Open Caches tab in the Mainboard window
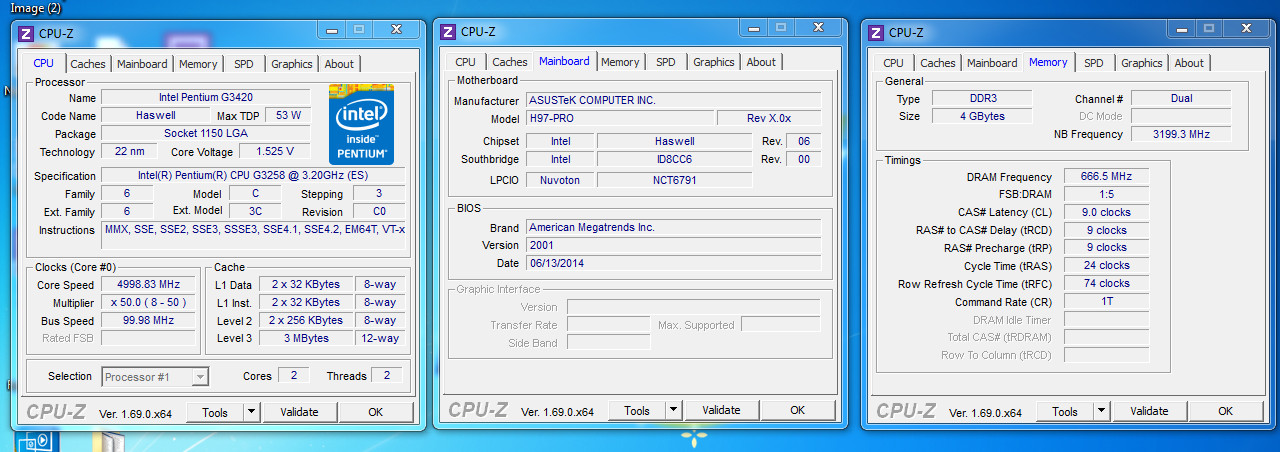The height and width of the screenshot is (452, 1280). tap(510, 62)
